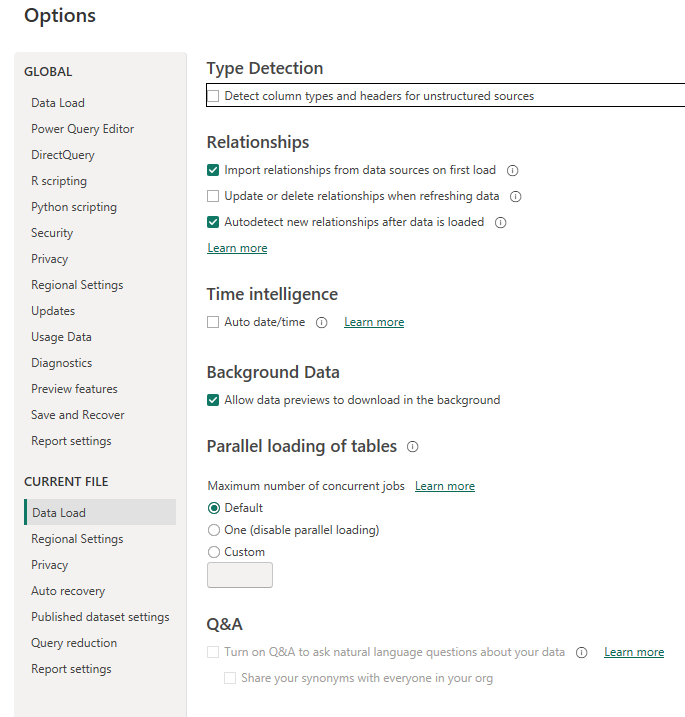The image size is (685, 717).
Task: Click info icon next to Q&A option
Action: 581,653
